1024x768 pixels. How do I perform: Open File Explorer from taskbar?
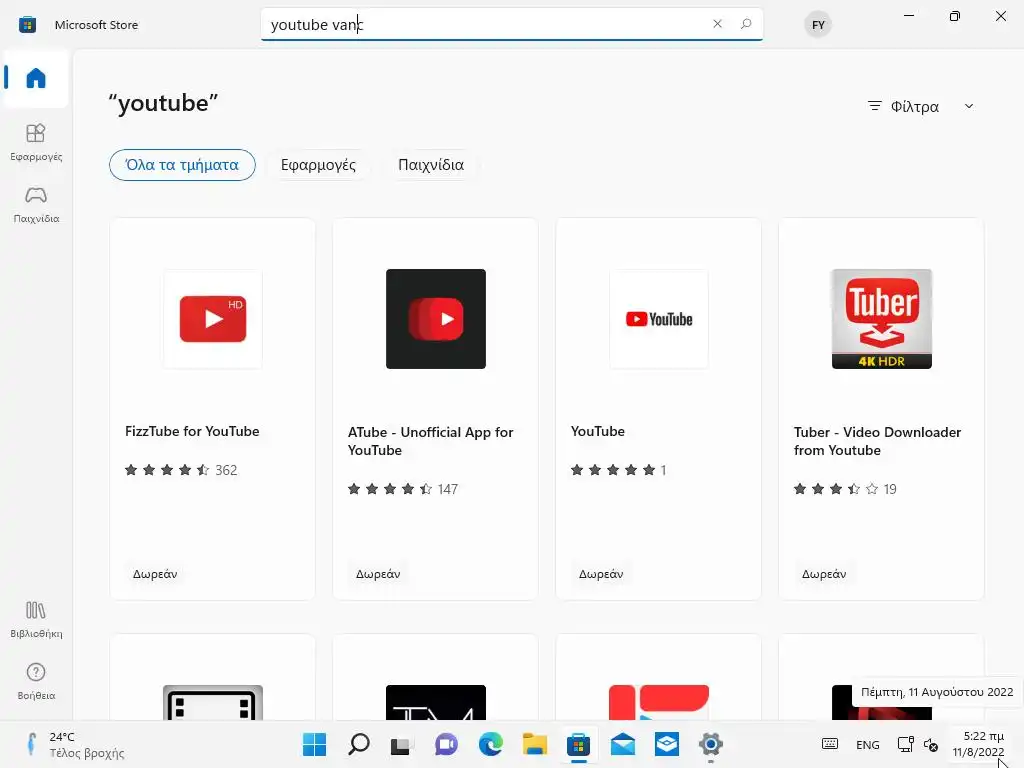(535, 744)
